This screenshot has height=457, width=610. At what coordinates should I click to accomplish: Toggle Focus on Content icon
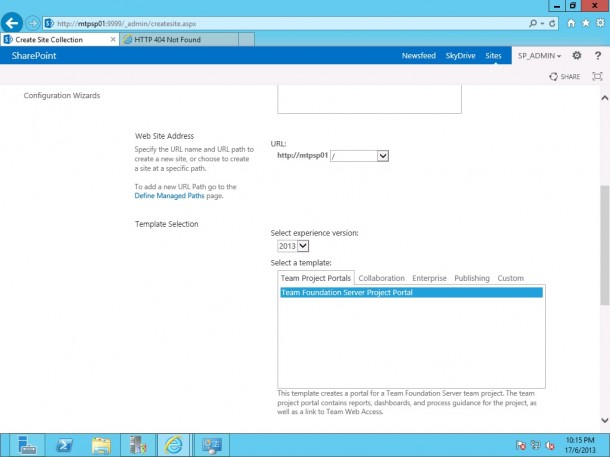pos(597,76)
